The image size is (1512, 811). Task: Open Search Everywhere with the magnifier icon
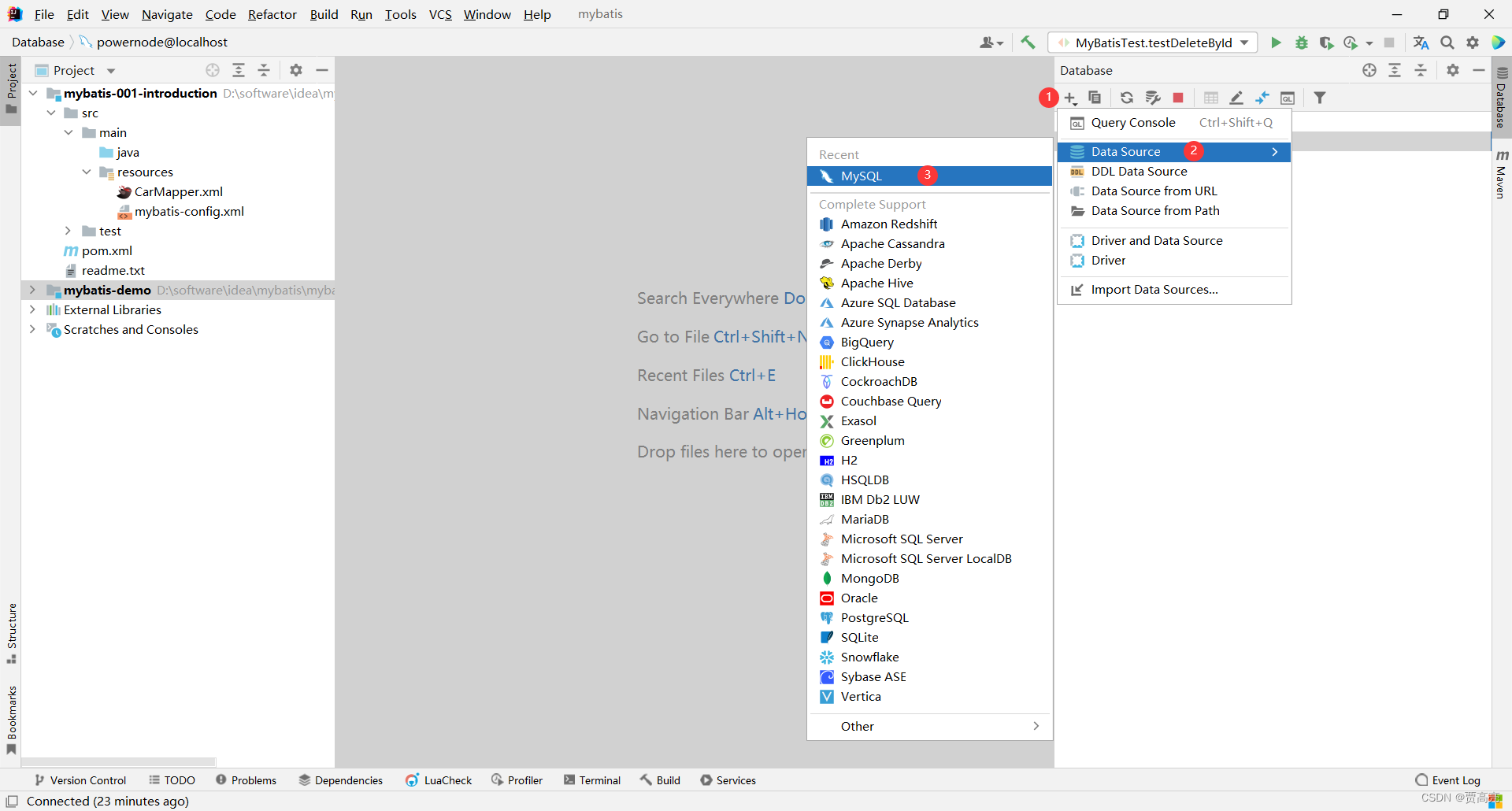point(1447,43)
